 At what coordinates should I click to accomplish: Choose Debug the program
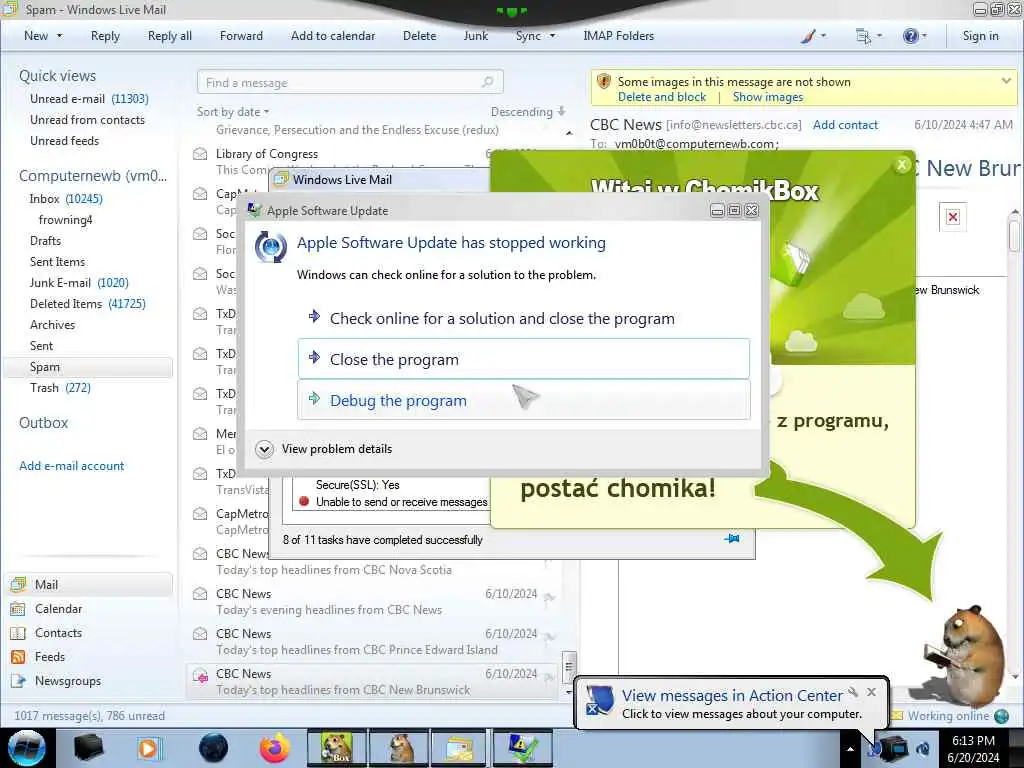(x=524, y=400)
